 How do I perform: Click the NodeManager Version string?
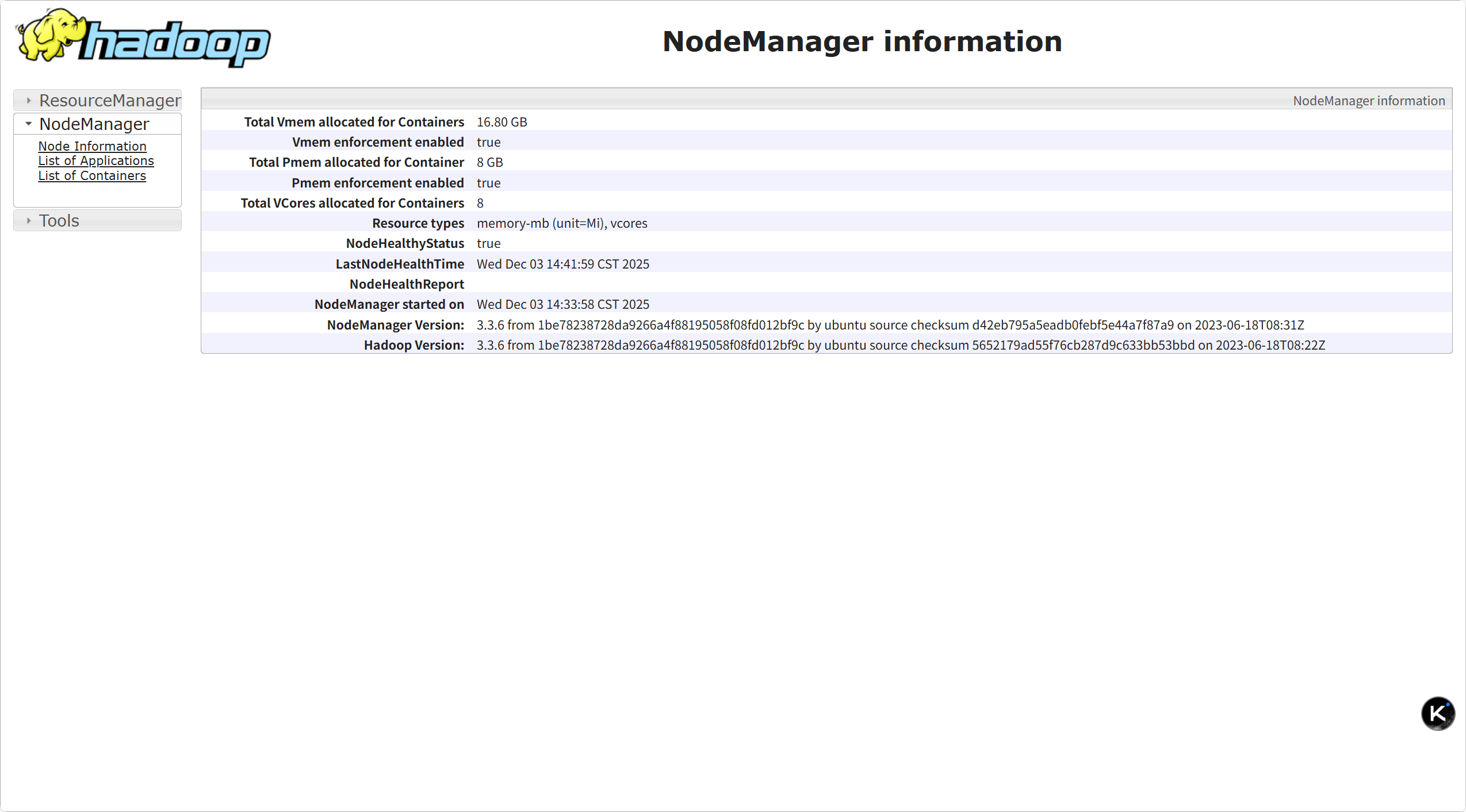(890, 325)
